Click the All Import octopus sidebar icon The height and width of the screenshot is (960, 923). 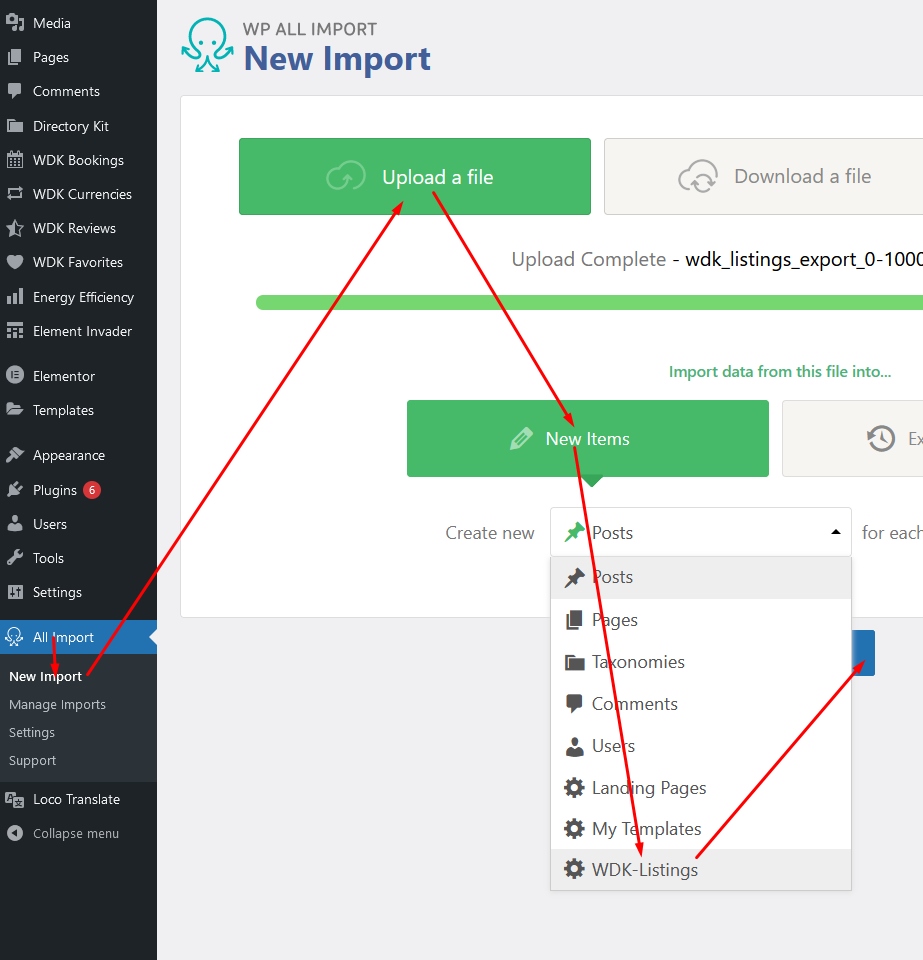(x=15, y=637)
